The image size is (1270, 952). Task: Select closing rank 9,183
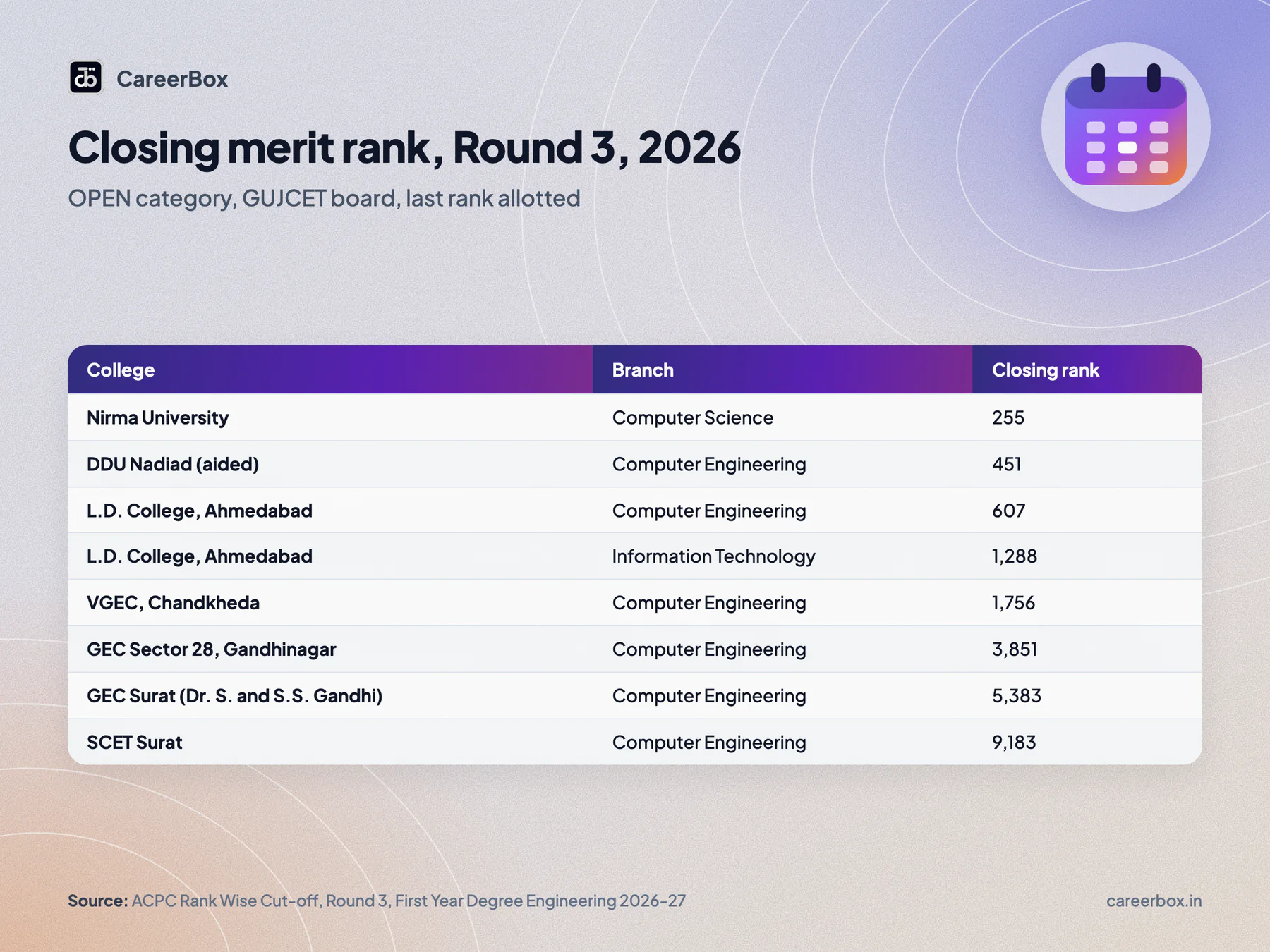tap(1014, 742)
